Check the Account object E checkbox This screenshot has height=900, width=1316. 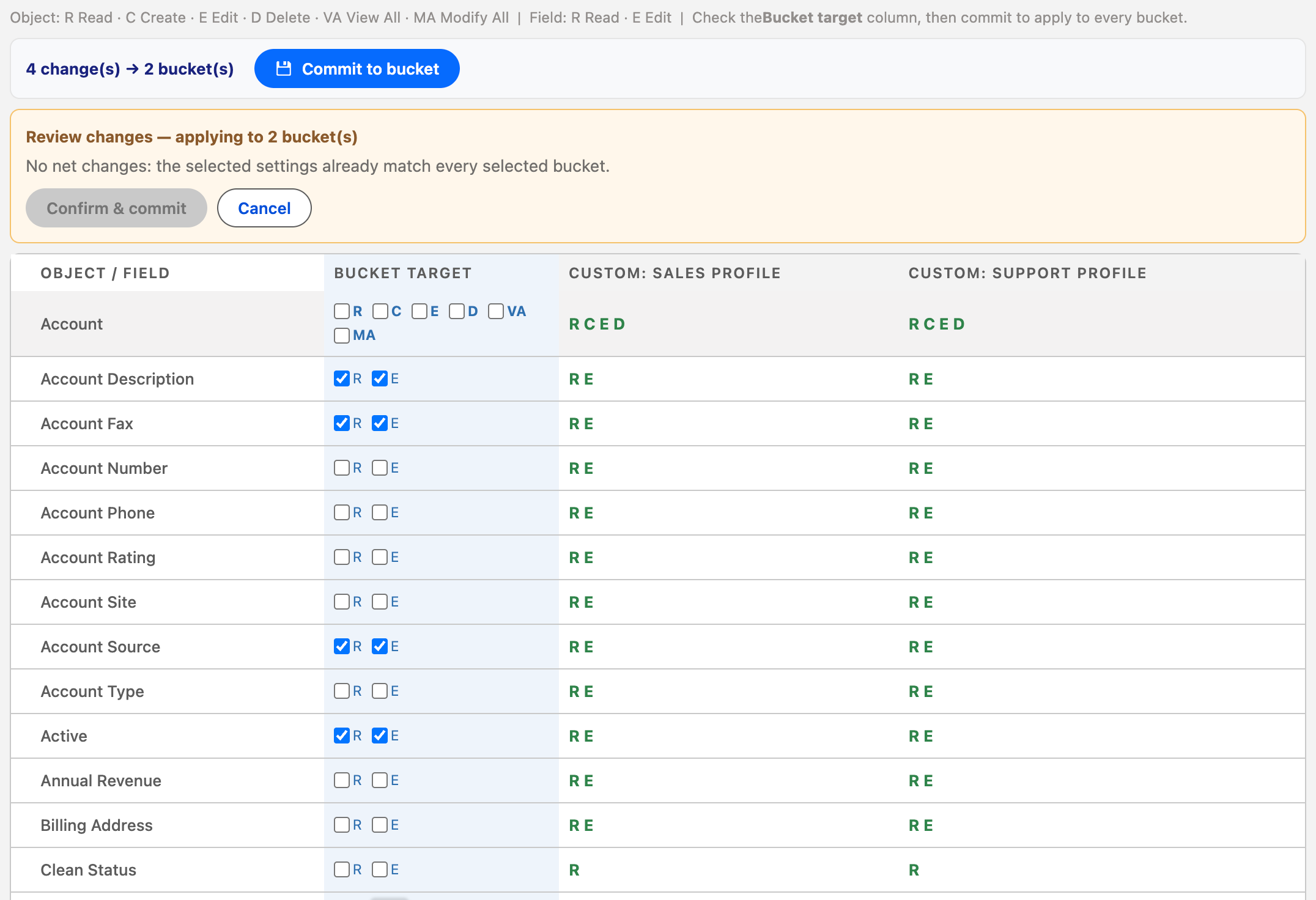(420, 311)
